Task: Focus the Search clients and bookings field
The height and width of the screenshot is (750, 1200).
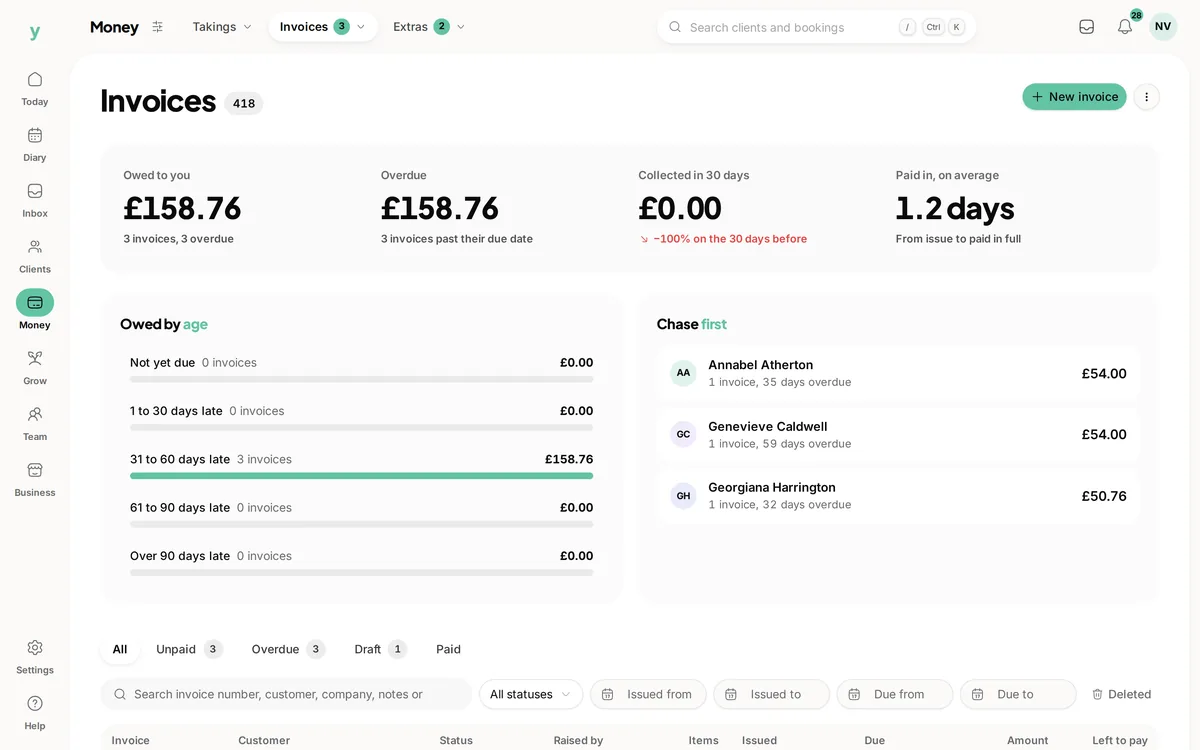Action: coord(816,27)
